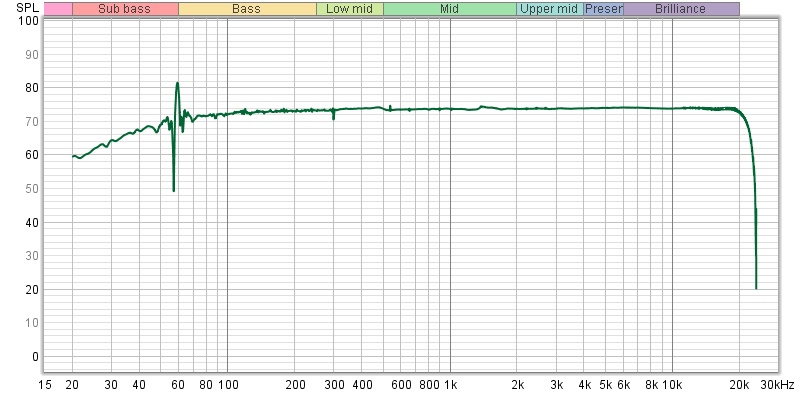The image size is (800, 397).
Task: Click the 0 value on SPL axis
Action: (35, 357)
